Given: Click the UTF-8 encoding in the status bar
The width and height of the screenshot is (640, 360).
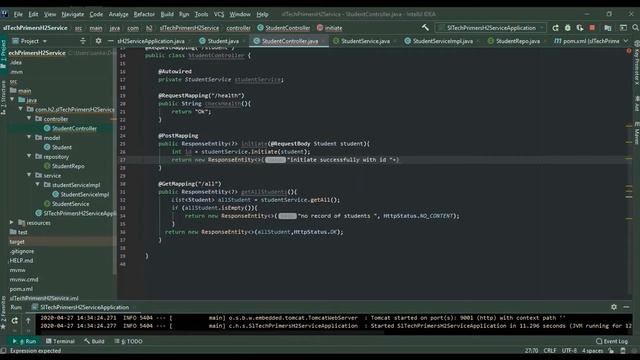Looking at the screenshot, I should pos(569,351).
